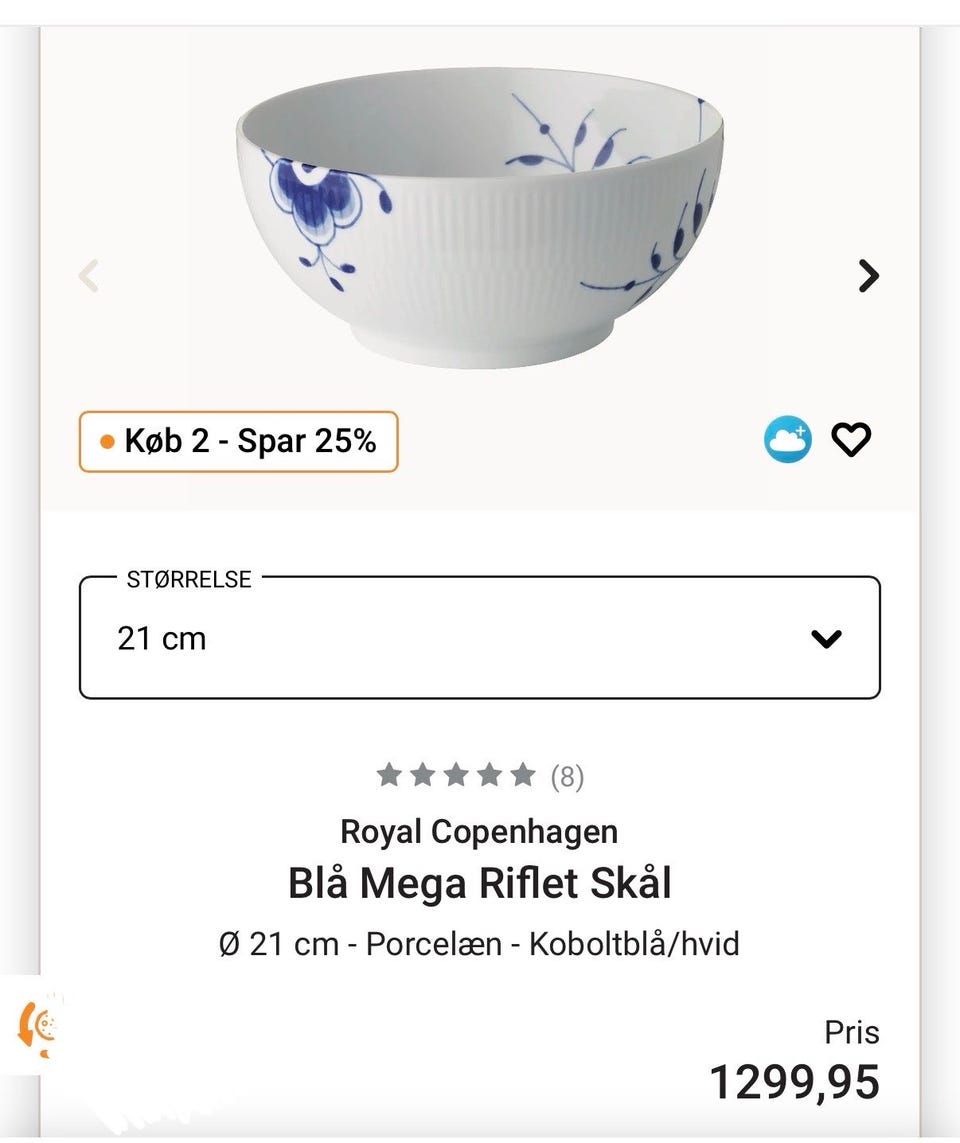
Task: Click the fifth rating star
Action: coord(522,775)
